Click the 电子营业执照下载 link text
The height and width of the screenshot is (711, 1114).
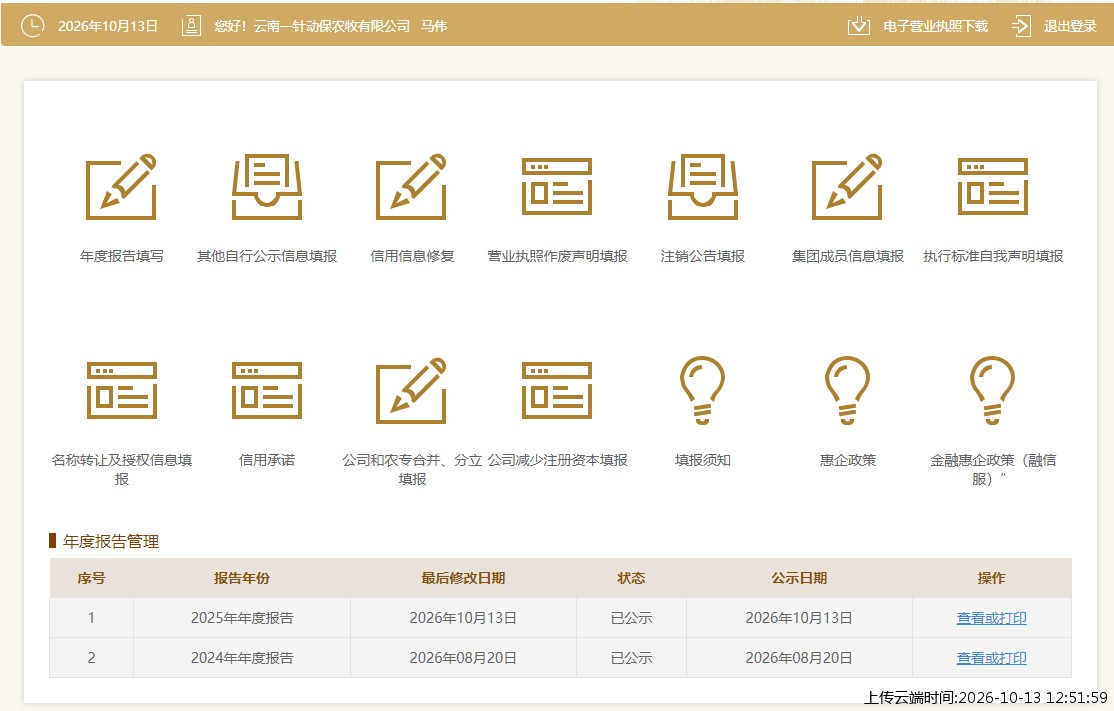(x=936, y=26)
